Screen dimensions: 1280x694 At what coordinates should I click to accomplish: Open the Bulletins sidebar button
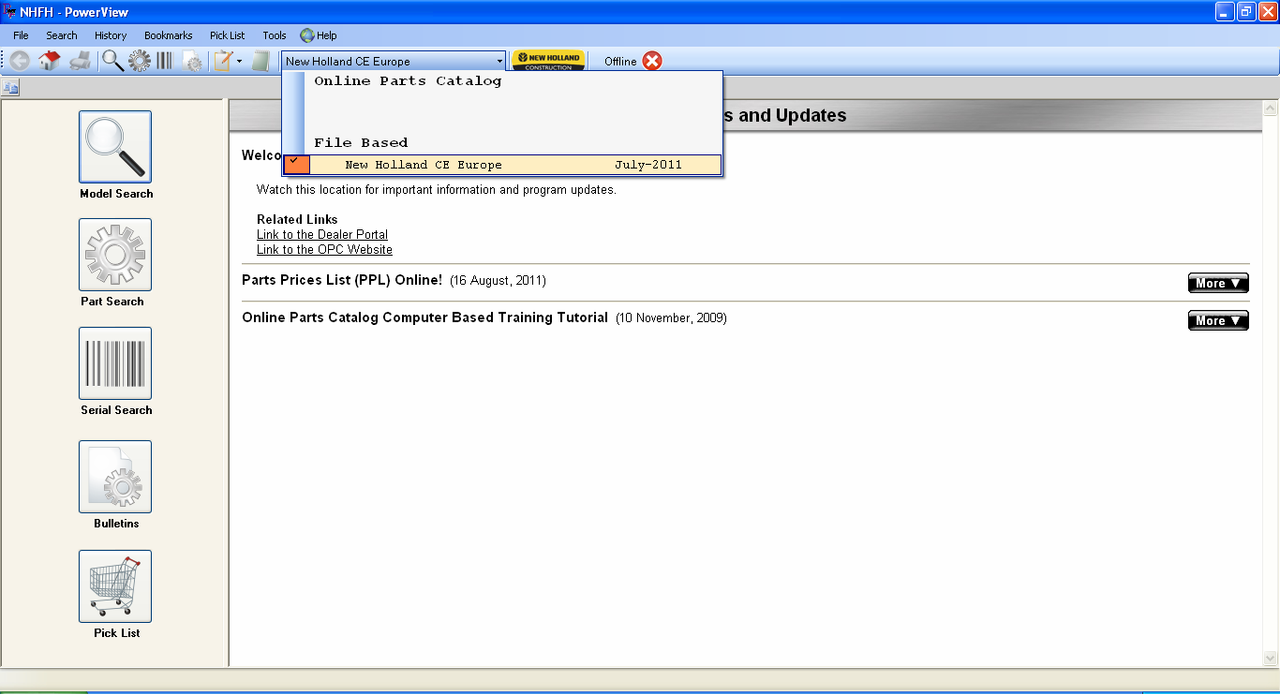[115, 477]
